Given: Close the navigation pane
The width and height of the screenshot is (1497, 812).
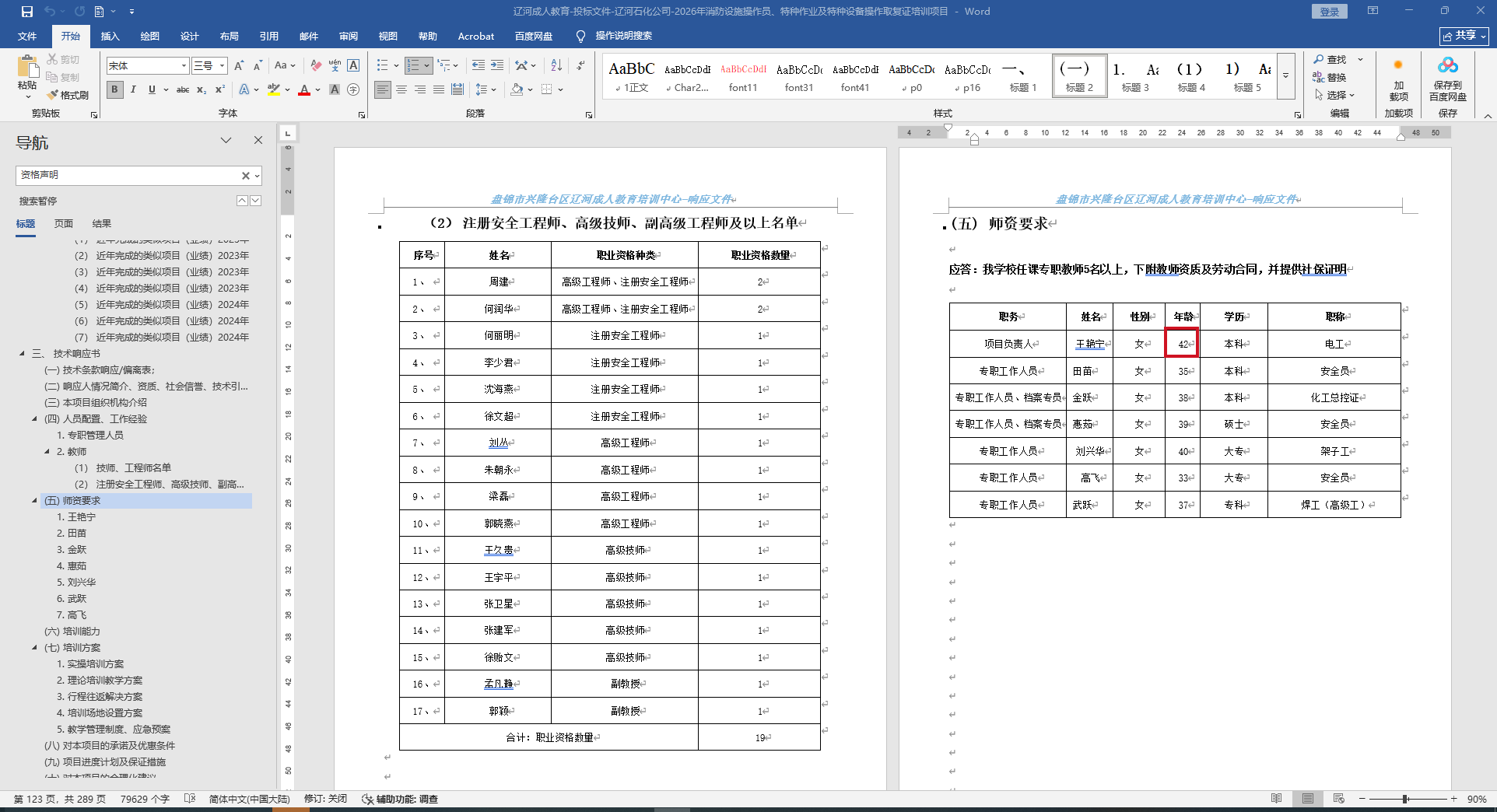Looking at the screenshot, I should pyautogui.click(x=258, y=140).
